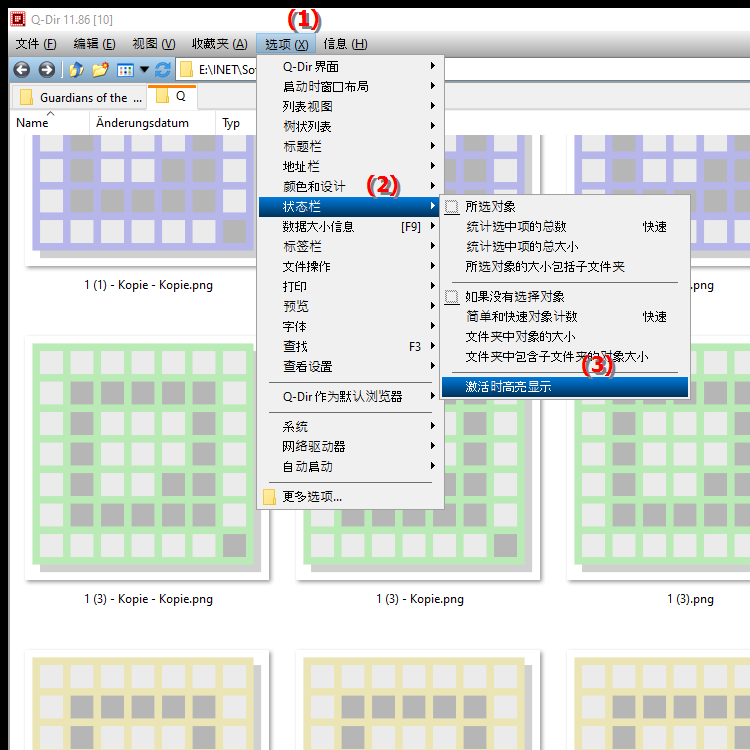Open the 系统 submenu
This screenshot has width=750, height=750.
click(x=351, y=426)
